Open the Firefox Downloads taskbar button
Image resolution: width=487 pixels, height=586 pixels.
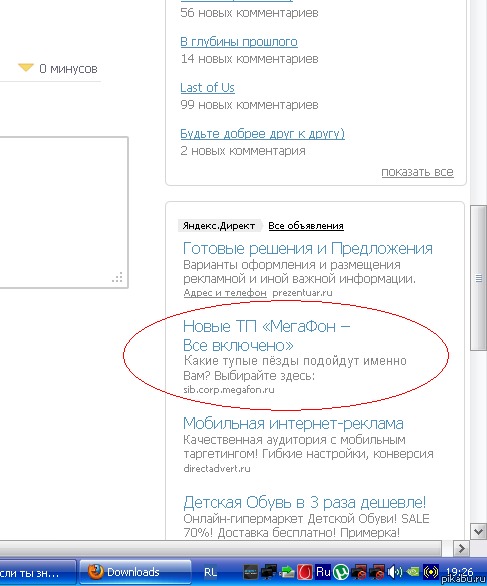[x=135, y=572]
